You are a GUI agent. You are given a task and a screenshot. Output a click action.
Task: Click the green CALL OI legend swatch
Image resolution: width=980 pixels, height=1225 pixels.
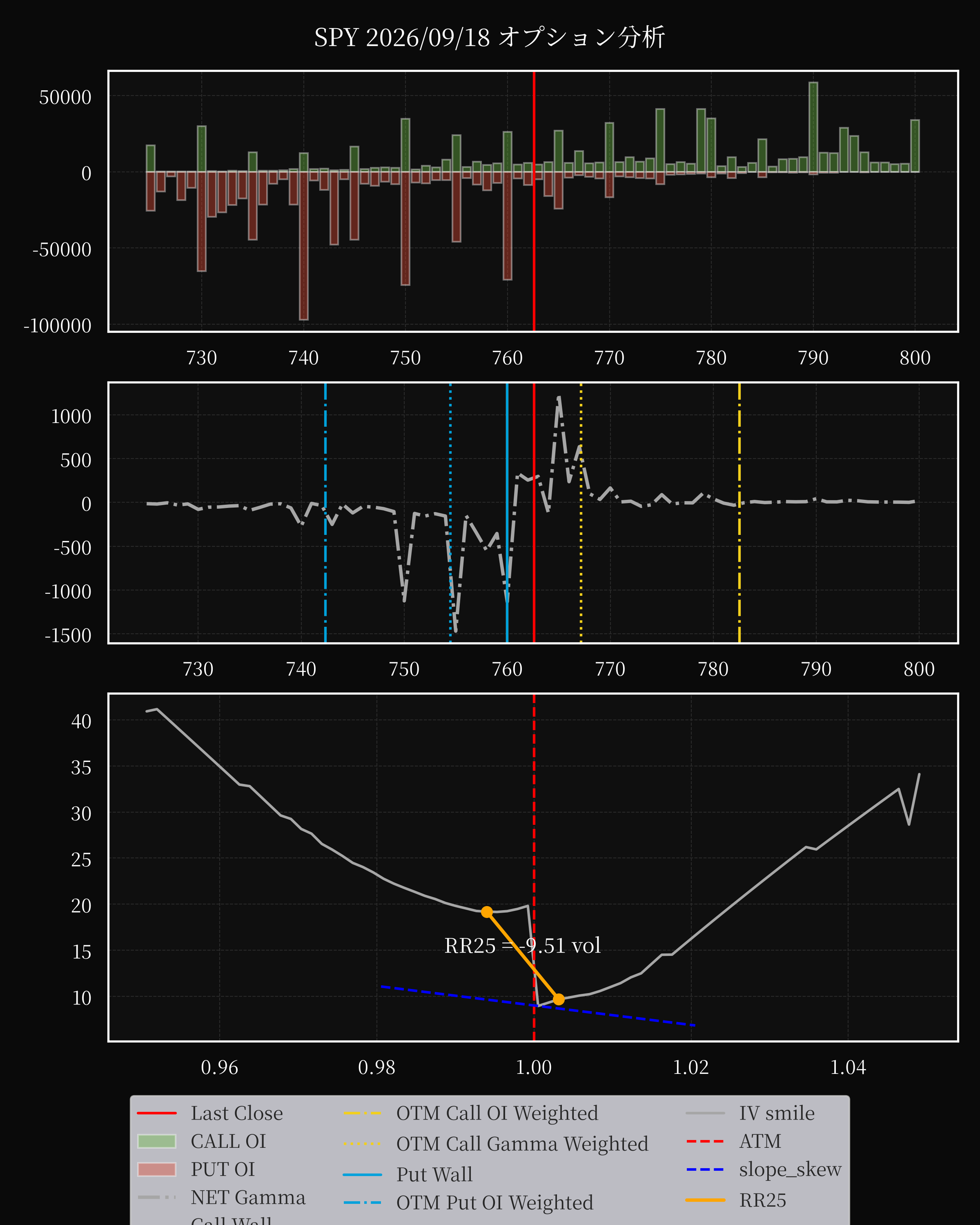click(157, 1141)
